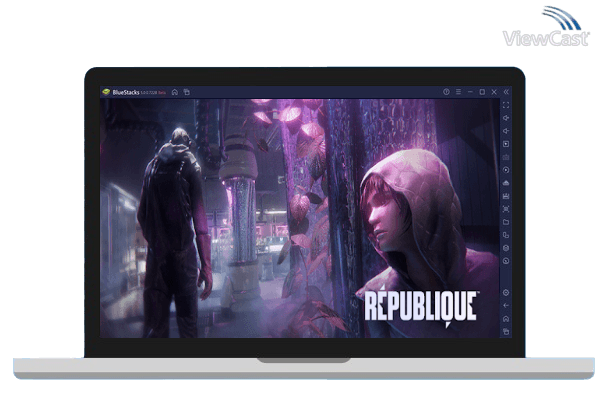Take a screenshot with the sidebar capture icon
This screenshot has height=414, width=602.
506,209
